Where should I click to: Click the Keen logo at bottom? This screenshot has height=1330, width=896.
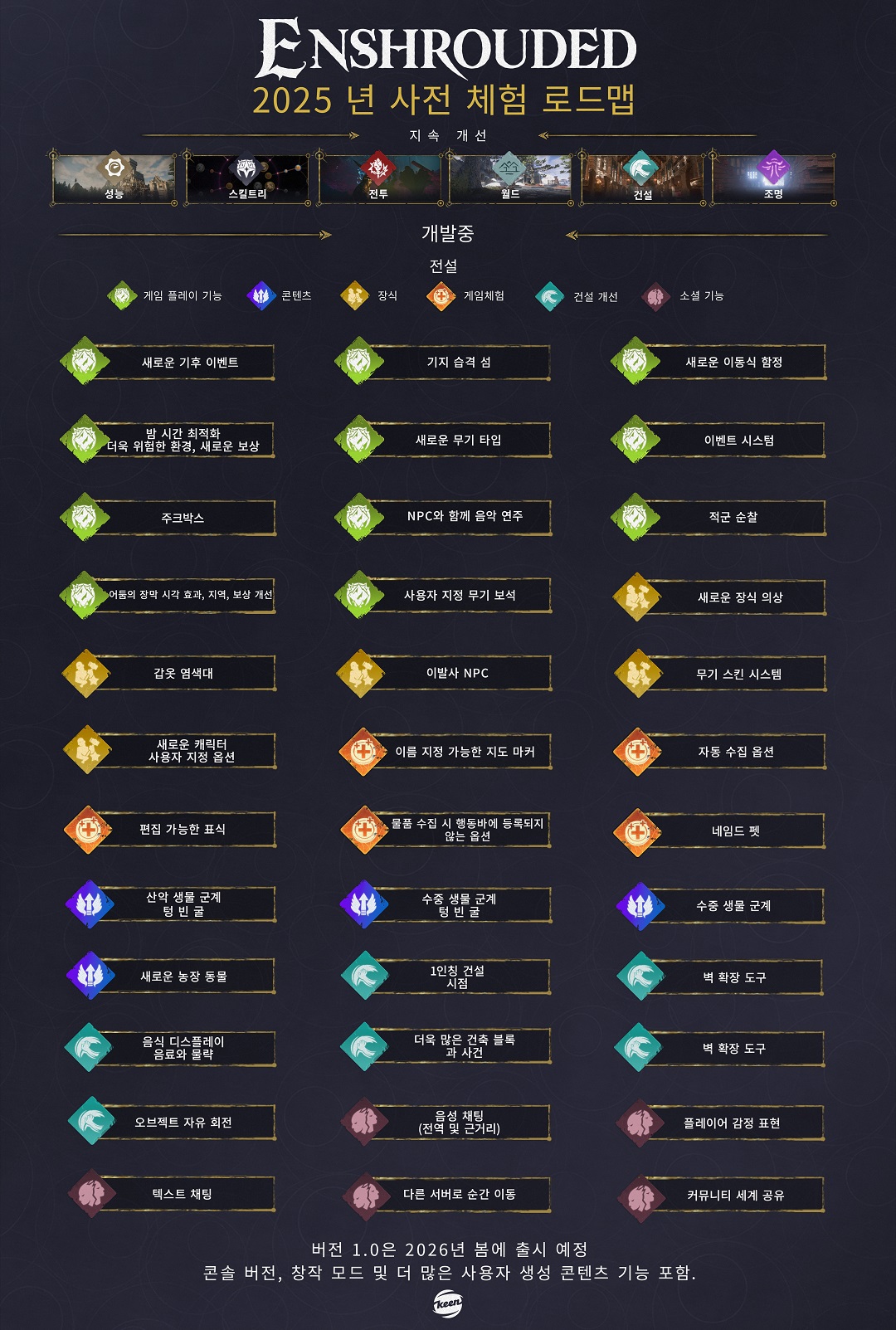click(x=448, y=1303)
